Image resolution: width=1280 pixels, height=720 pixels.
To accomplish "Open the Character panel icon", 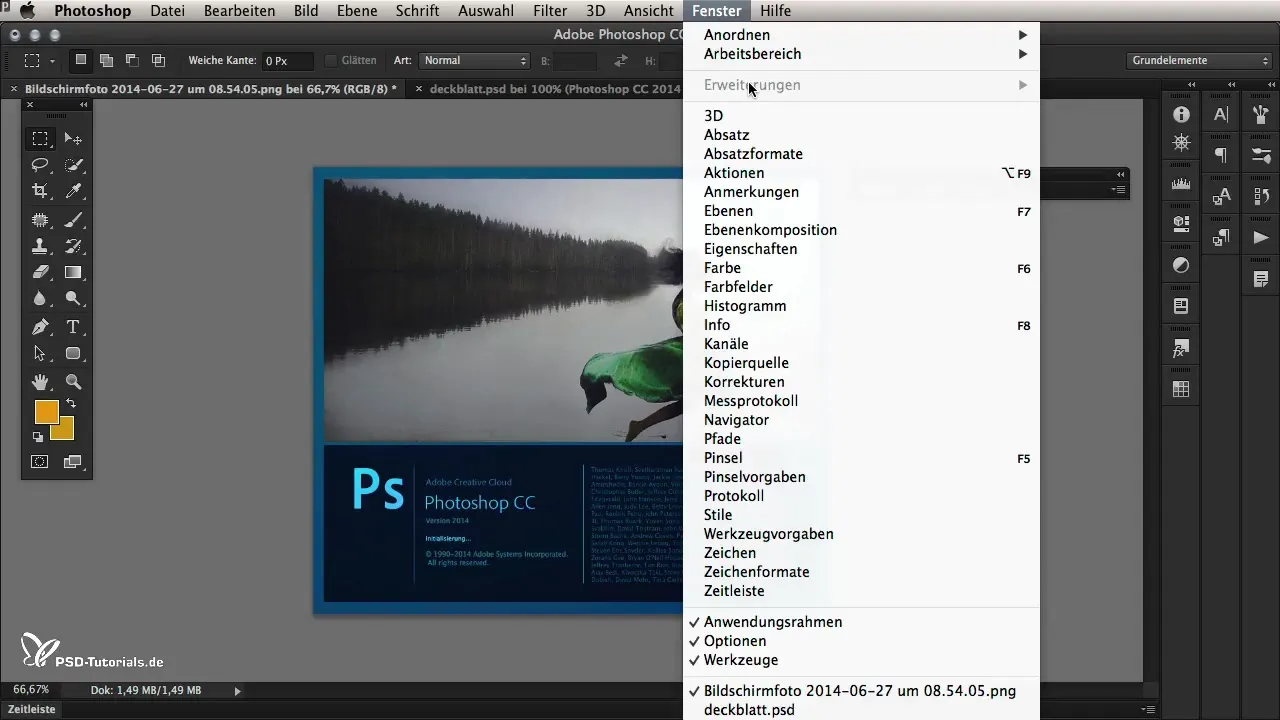I will click(1221, 115).
